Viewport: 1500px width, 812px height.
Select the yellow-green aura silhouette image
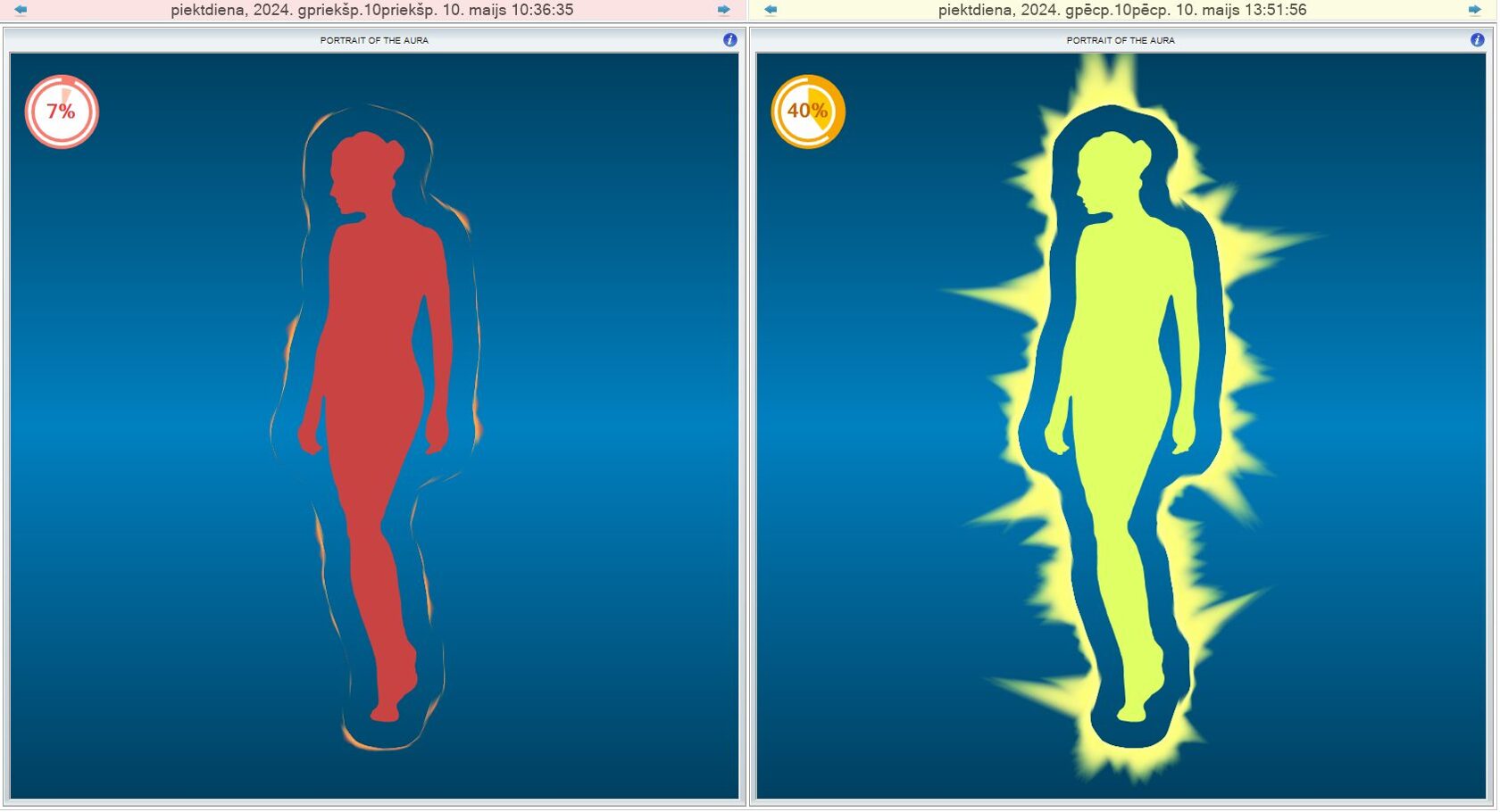click(1121, 427)
